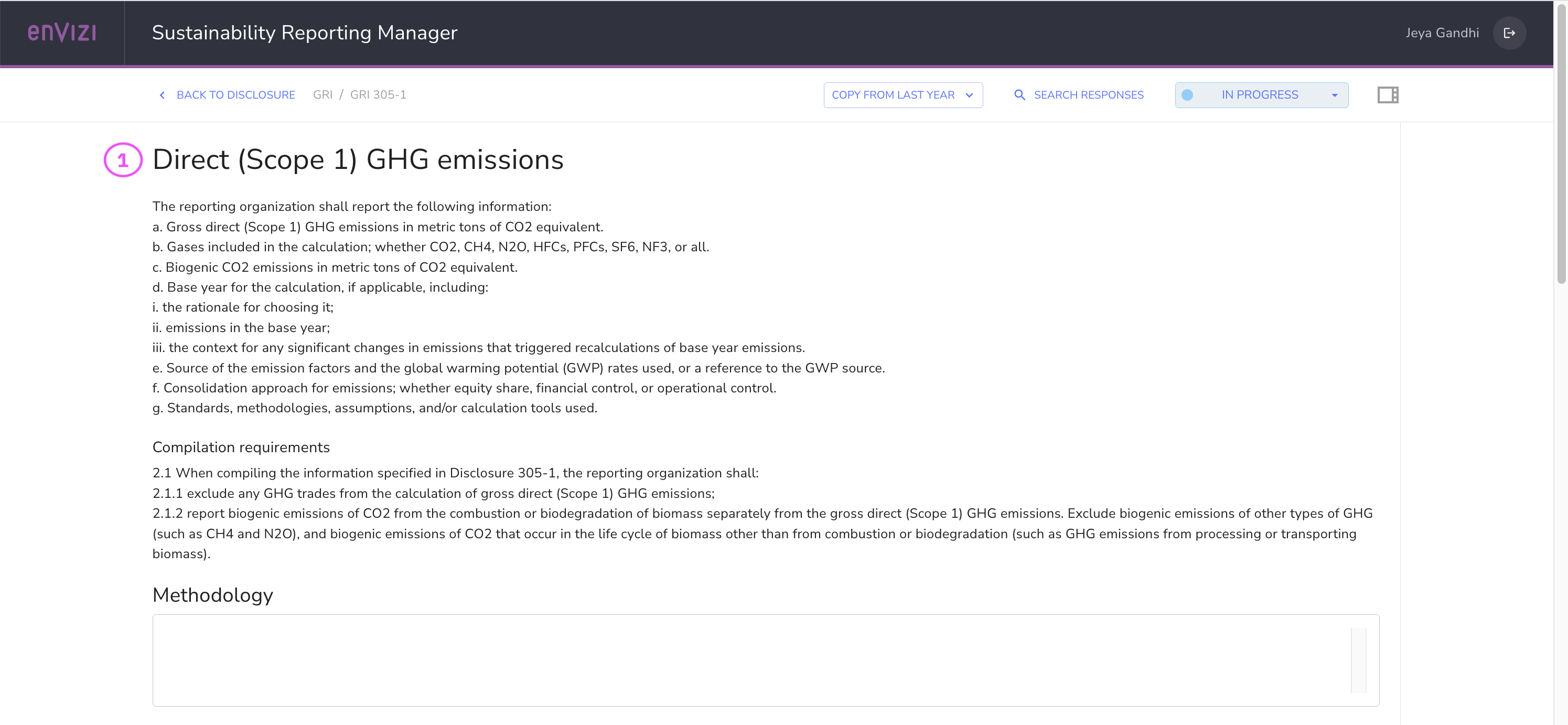Click the back chevron arrow icon
Screen dimensions: 1568x725
(162, 95)
